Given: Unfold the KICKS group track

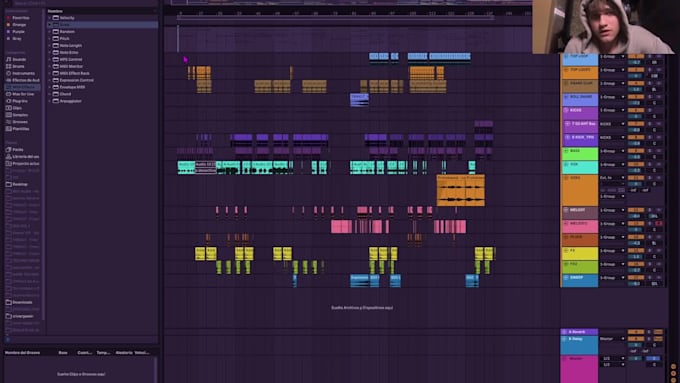Looking at the screenshot, I should click(x=566, y=110).
